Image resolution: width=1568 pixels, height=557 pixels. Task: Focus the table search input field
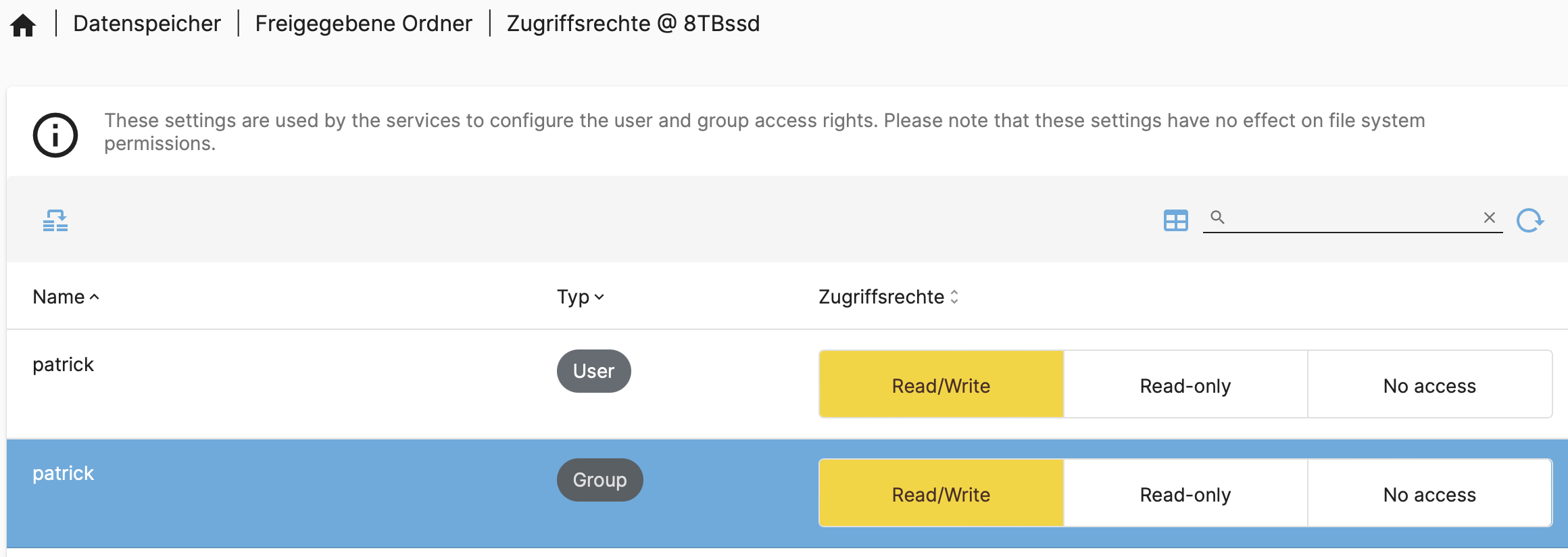pos(1352,218)
